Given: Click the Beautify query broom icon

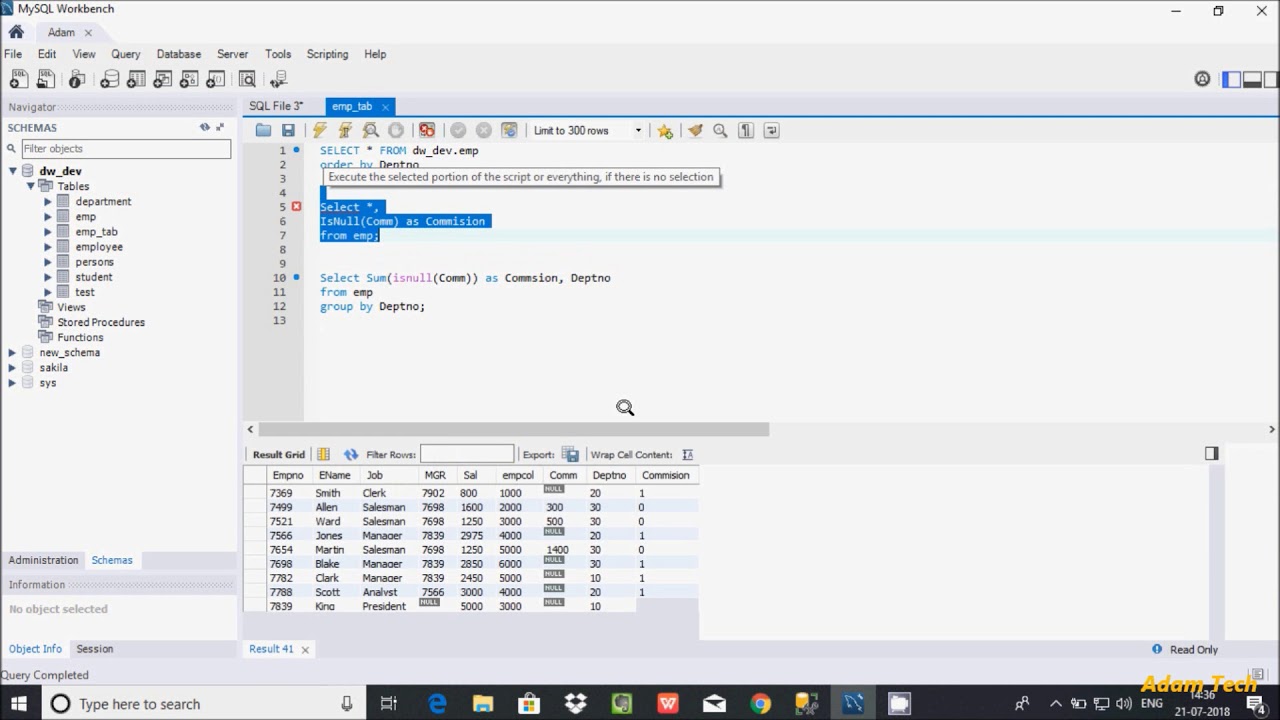Looking at the screenshot, I should [x=695, y=130].
